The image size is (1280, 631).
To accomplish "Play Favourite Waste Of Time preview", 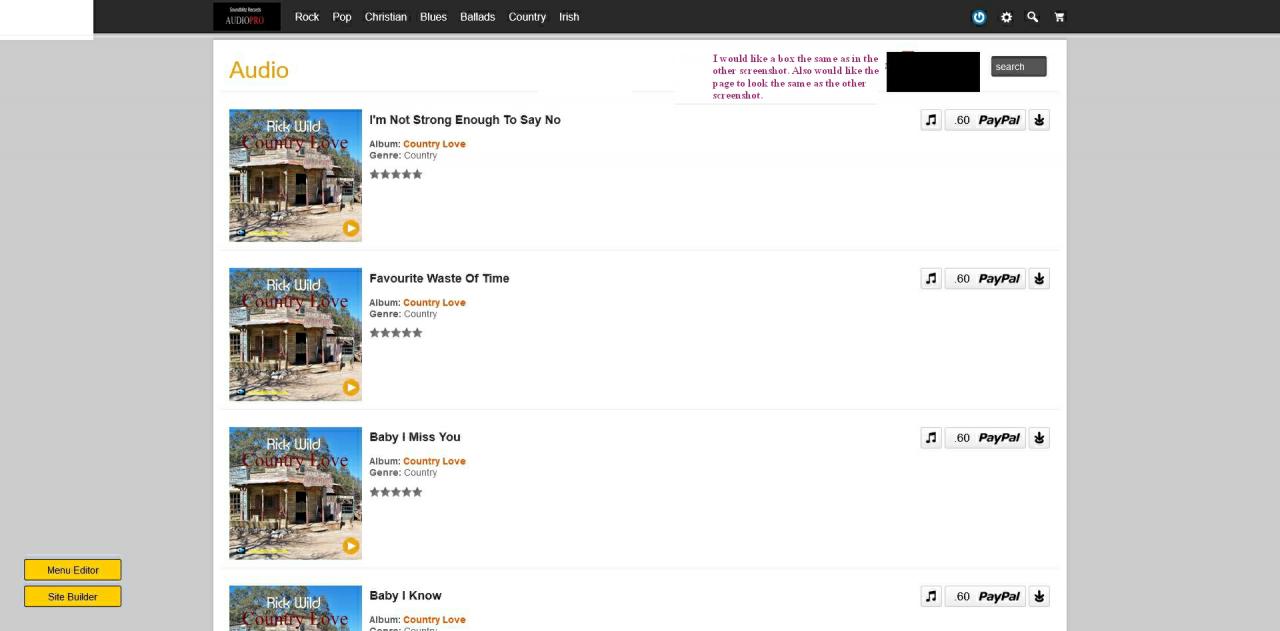I will [351, 387].
